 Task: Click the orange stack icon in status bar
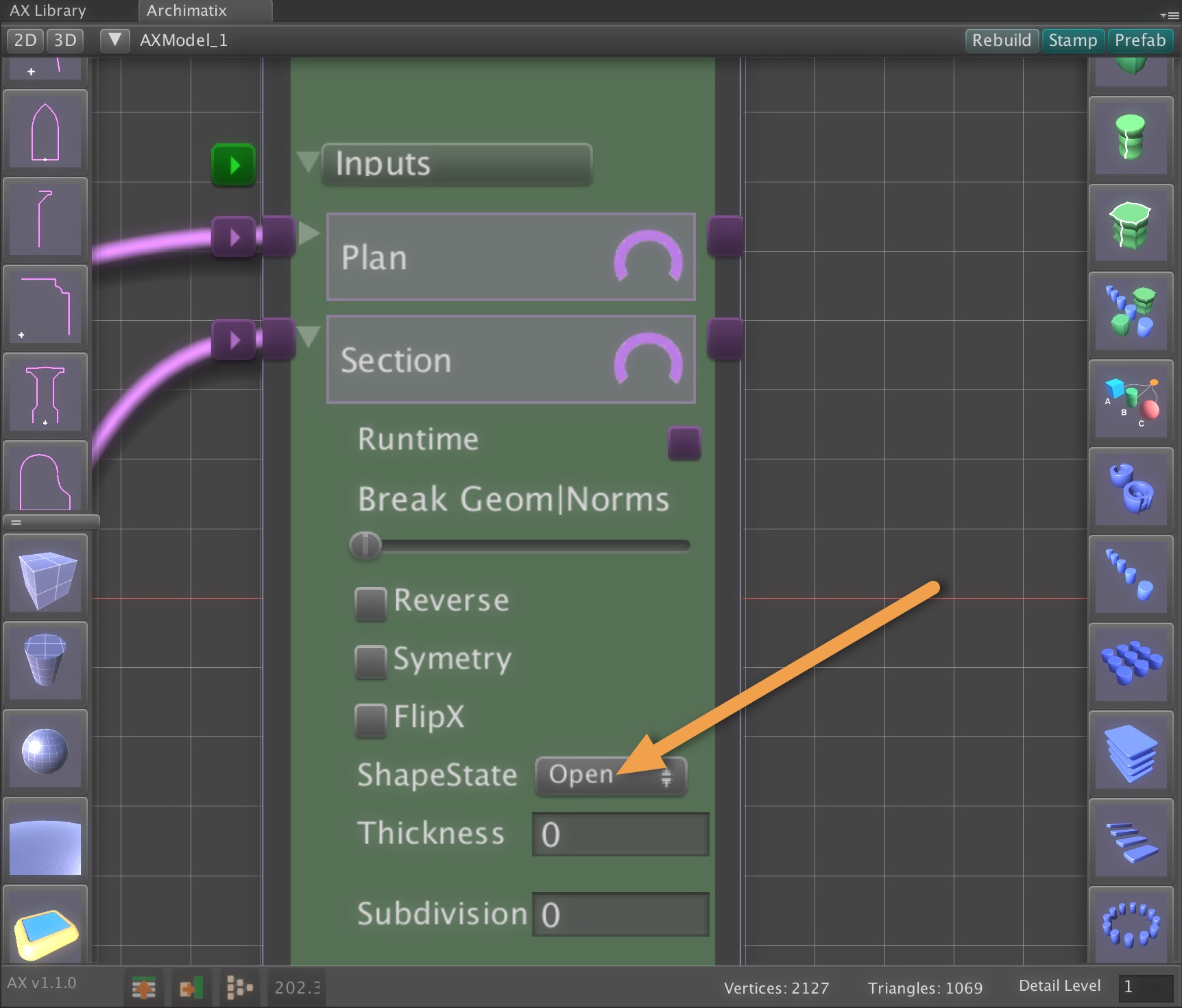pyautogui.click(x=144, y=988)
